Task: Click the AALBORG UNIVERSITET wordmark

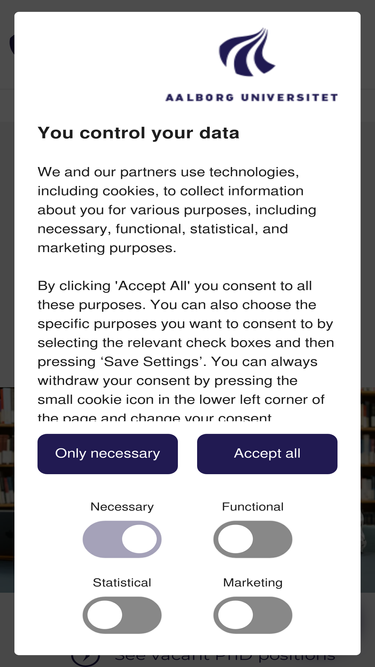Action: pyautogui.click(x=252, y=97)
